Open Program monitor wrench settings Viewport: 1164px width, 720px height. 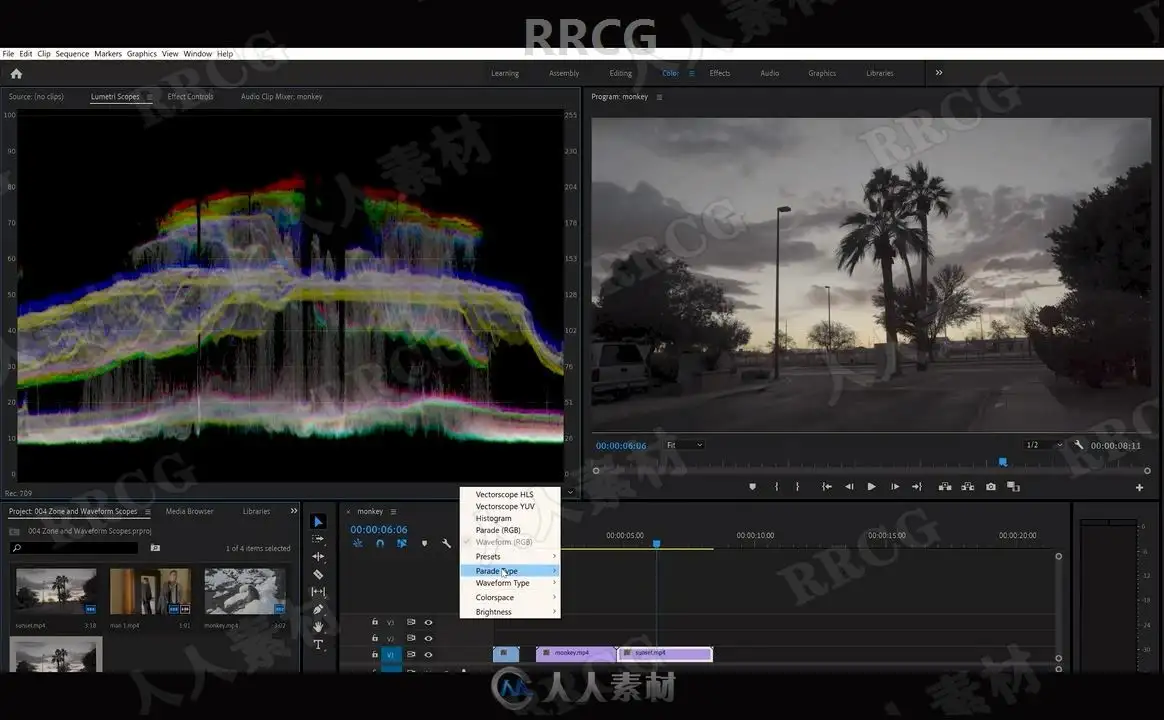1078,445
